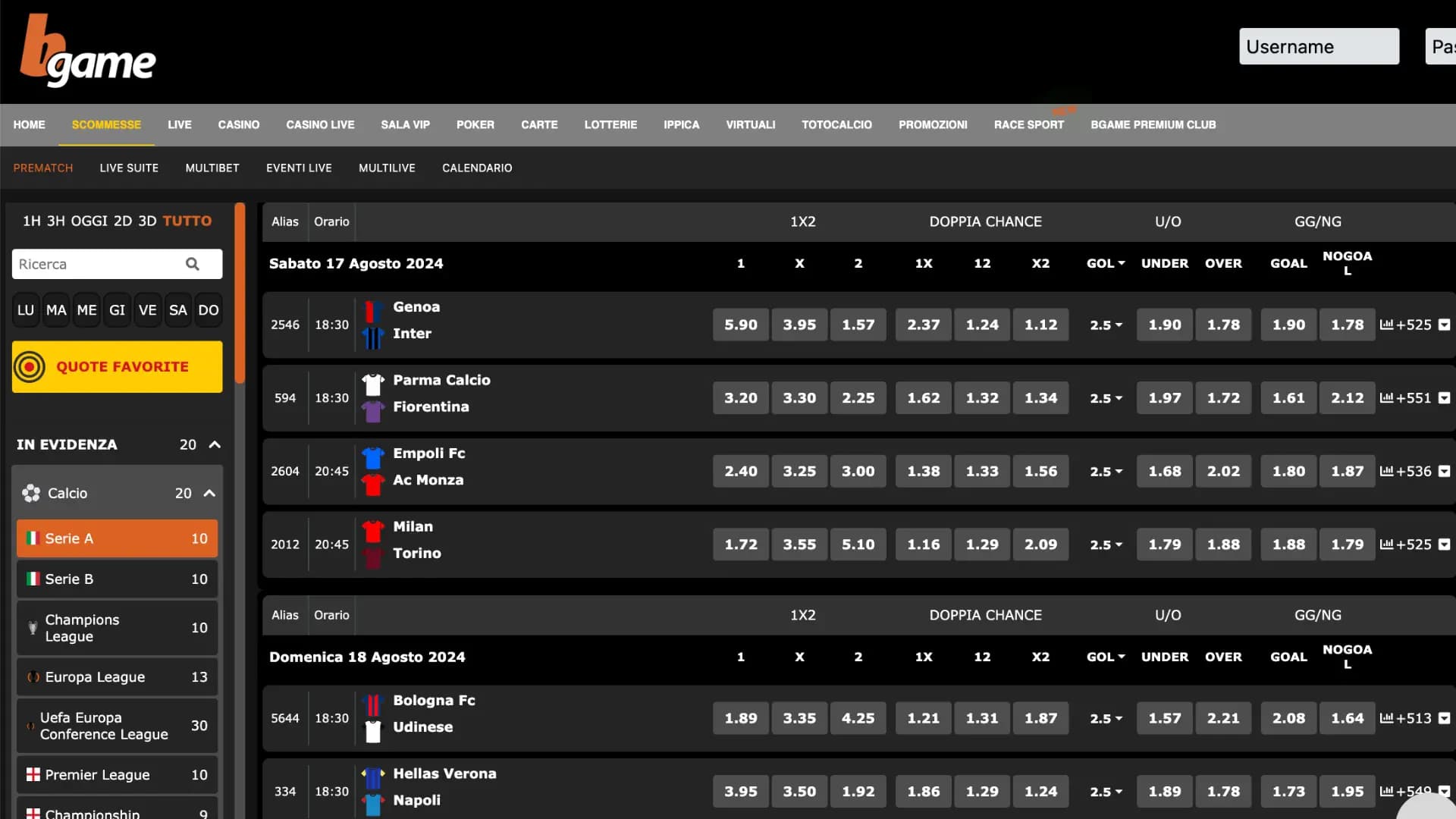Bet on 5.90 odds for Genoa
Screen dimensions: 1456x819
[x=740, y=325]
